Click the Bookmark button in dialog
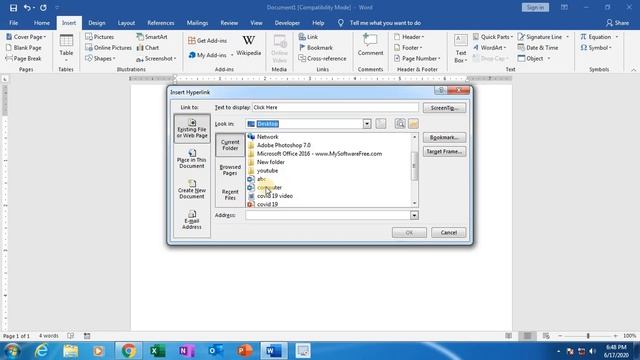Viewport: 640px width, 360px height. tap(444, 138)
